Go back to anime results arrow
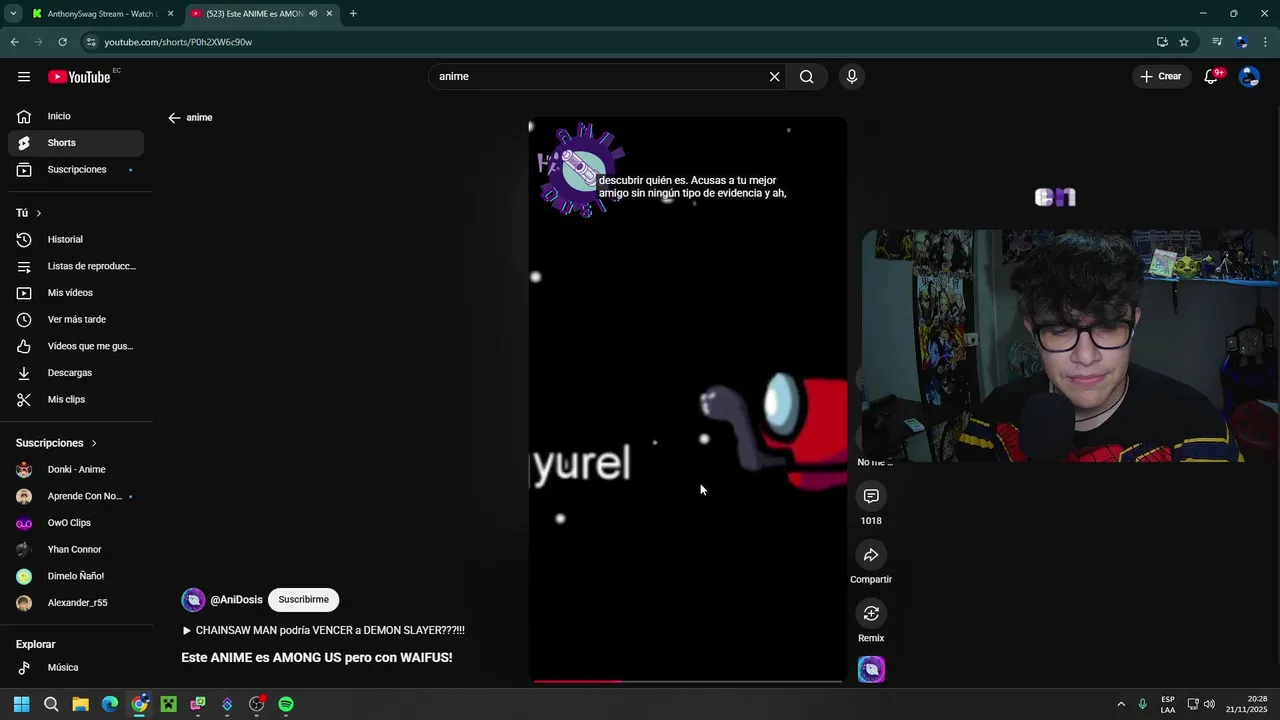This screenshot has height=720, width=1280. [174, 118]
